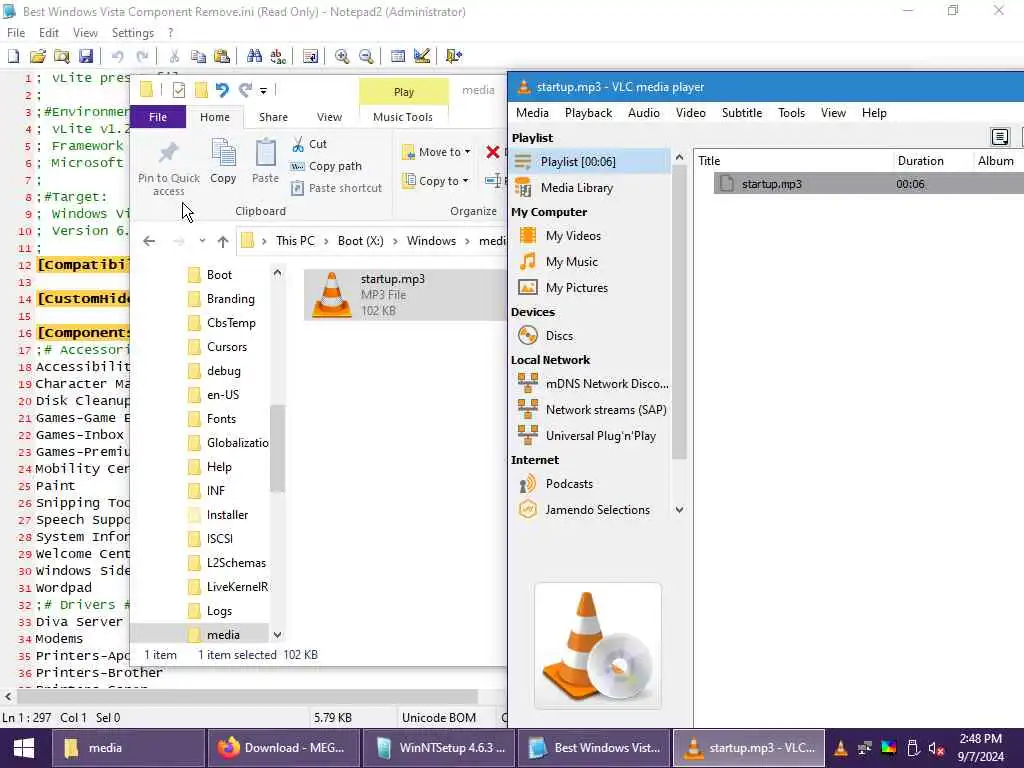Open Notepad2 Settings menu
Viewport: 1024px width, 768px height.
[x=133, y=33]
